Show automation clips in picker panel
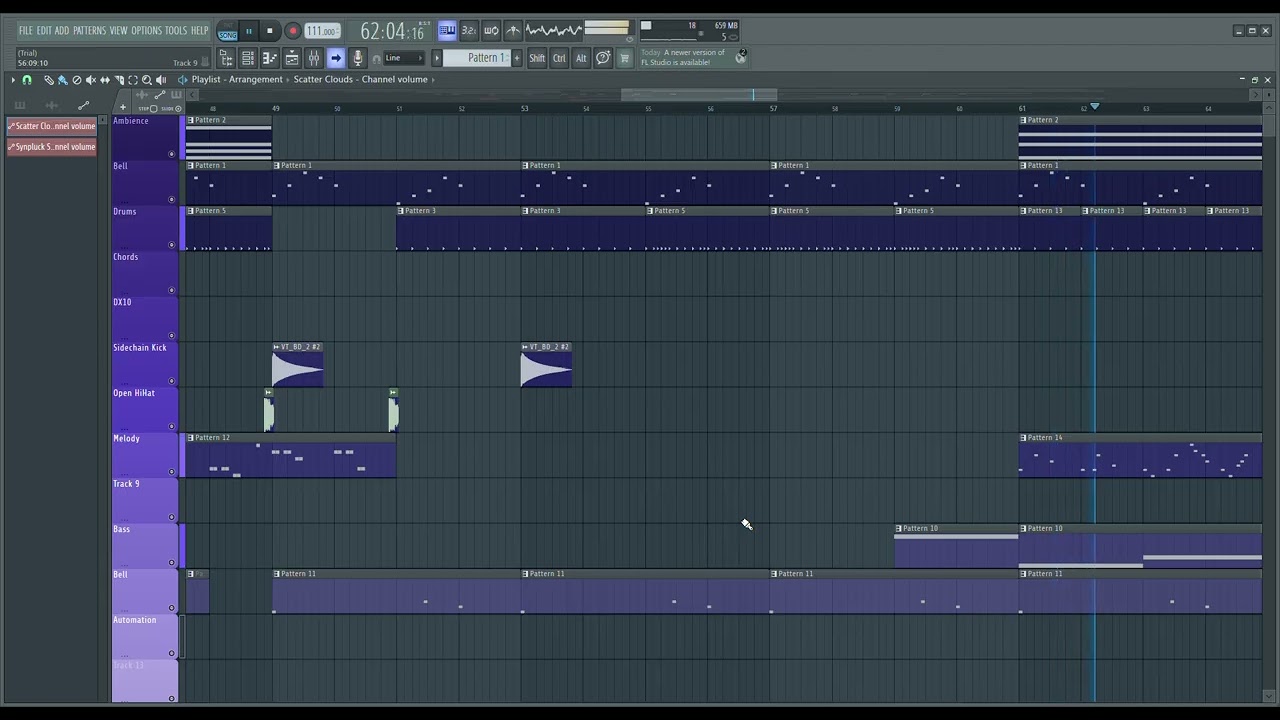 click(83, 105)
